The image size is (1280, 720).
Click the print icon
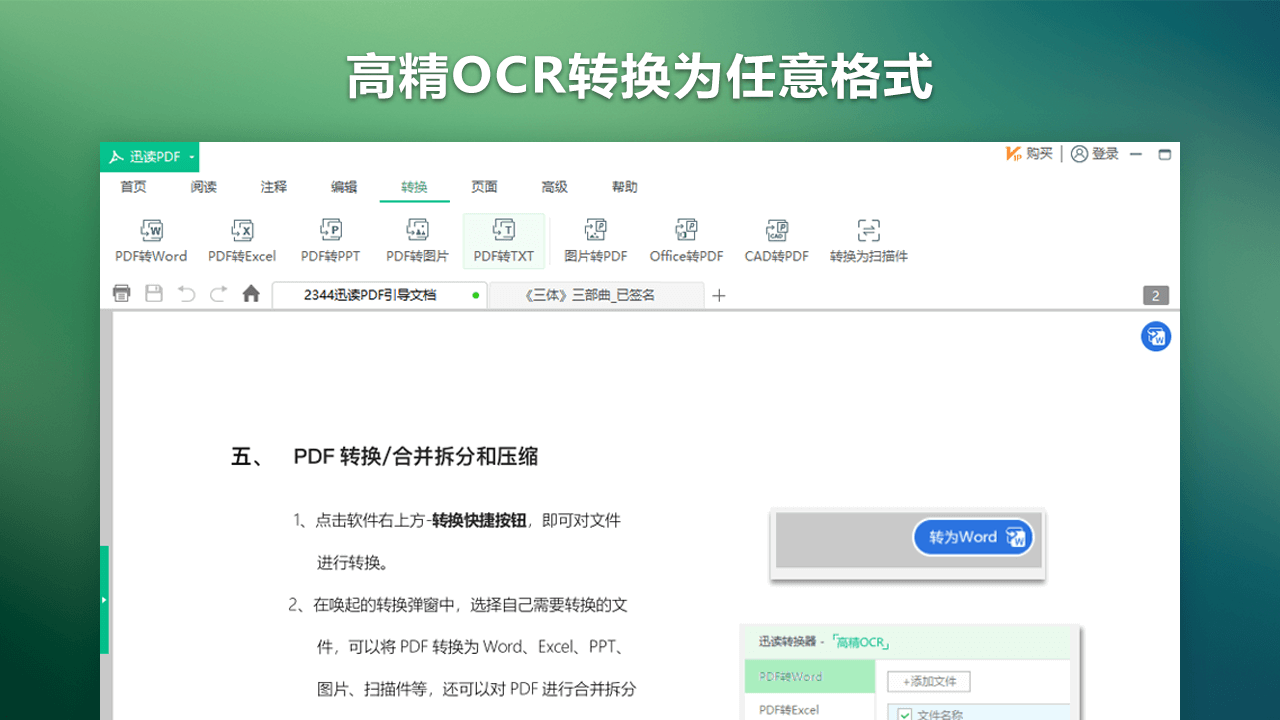[121, 294]
